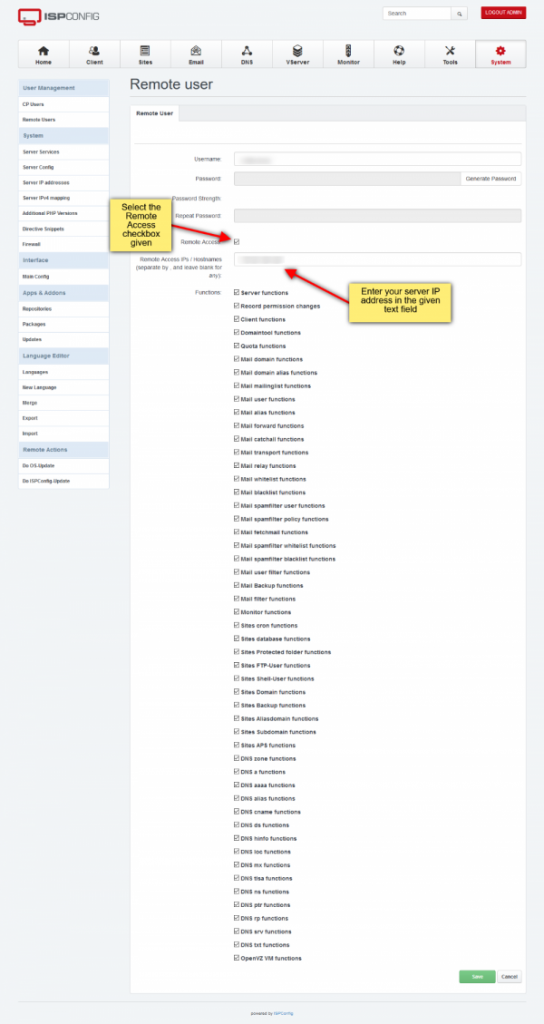Toggle Monitor functions checkbox
The image size is (544, 1024).
[236, 612]
